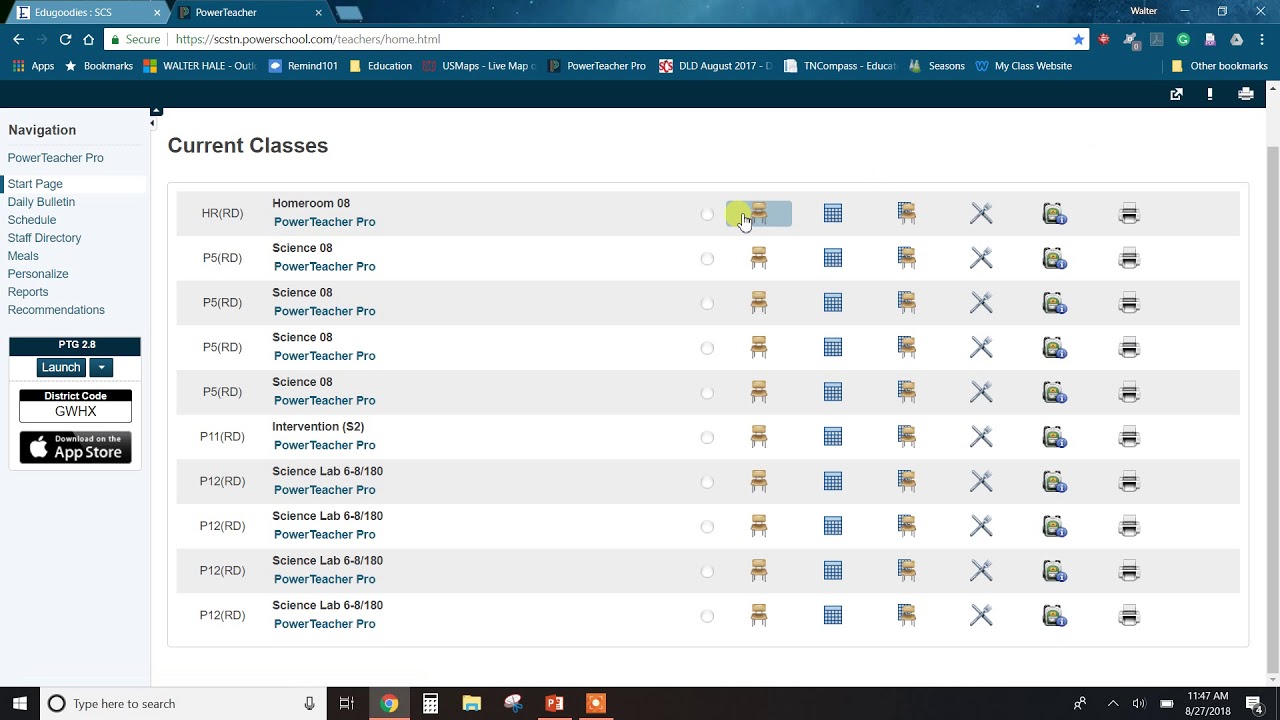Click the attendance status circle for Homeroom 08
The height and width of the screenshot is (720, 1280).
point(707,214)
